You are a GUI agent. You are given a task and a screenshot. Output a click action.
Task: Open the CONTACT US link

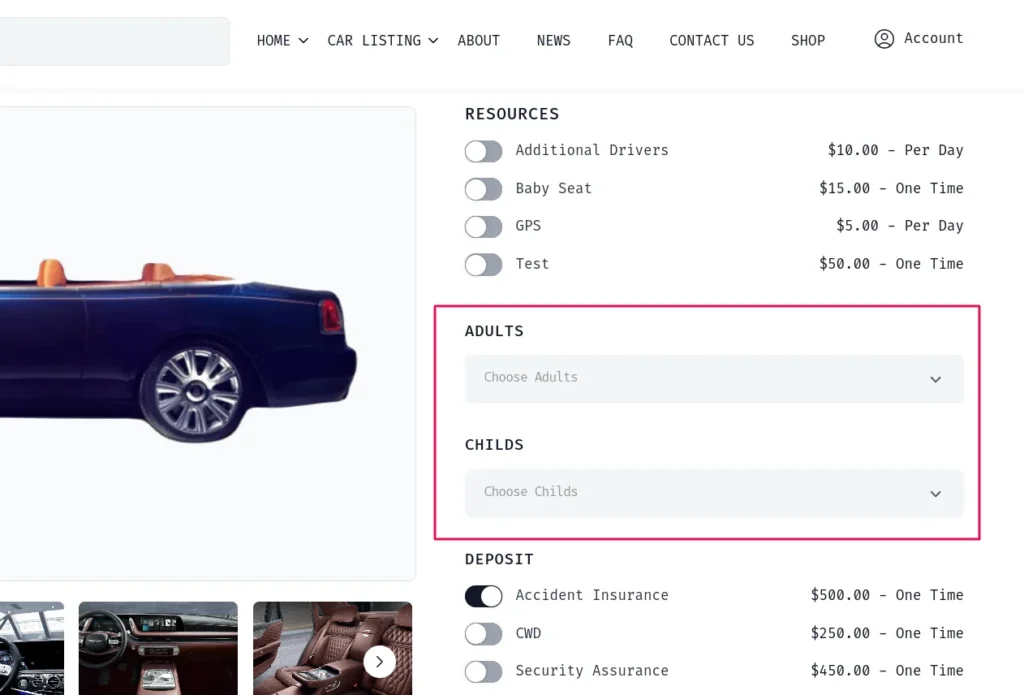coord(711,40)
